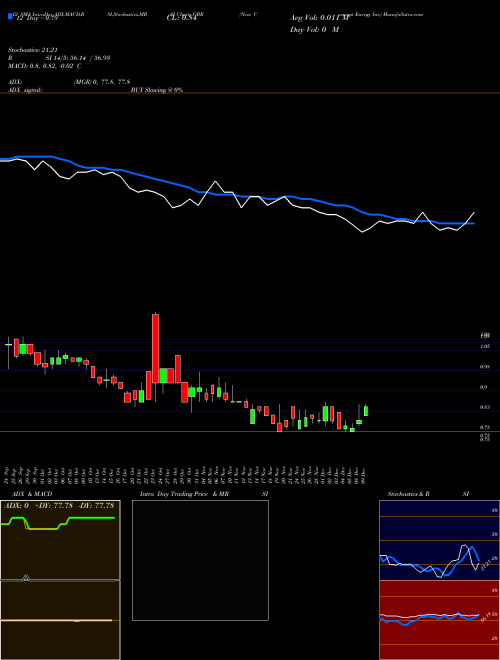The width and height of the screenshot is (500, 660).
Task: Click the 0.82 price axis label
Action: [485, 407]
